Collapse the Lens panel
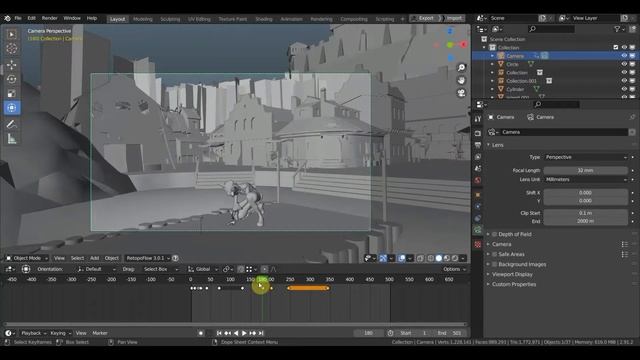The image size is (640, 360). [497, 145]
